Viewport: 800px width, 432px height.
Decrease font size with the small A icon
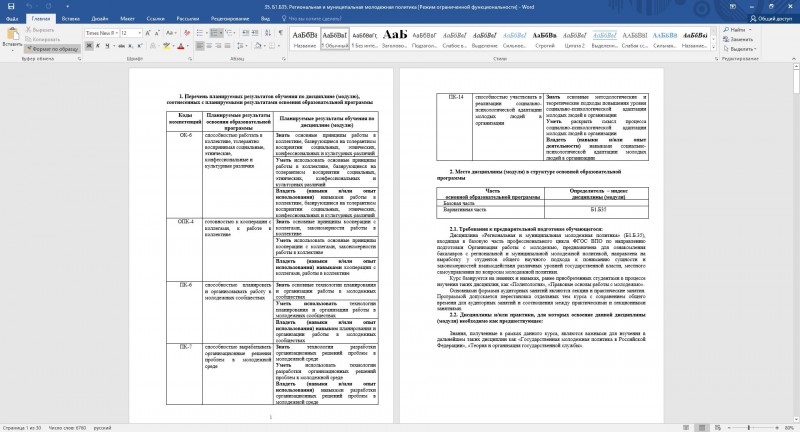(x=157, y=33)
